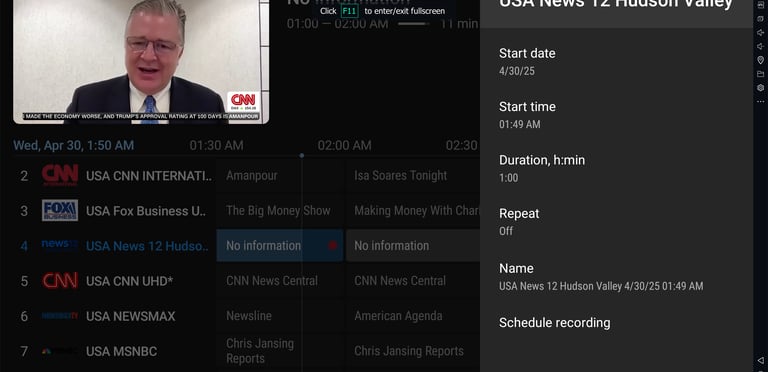Select the Newsline program
The height and width of the screenshot is (372, 768).
(x=280, y=316)
